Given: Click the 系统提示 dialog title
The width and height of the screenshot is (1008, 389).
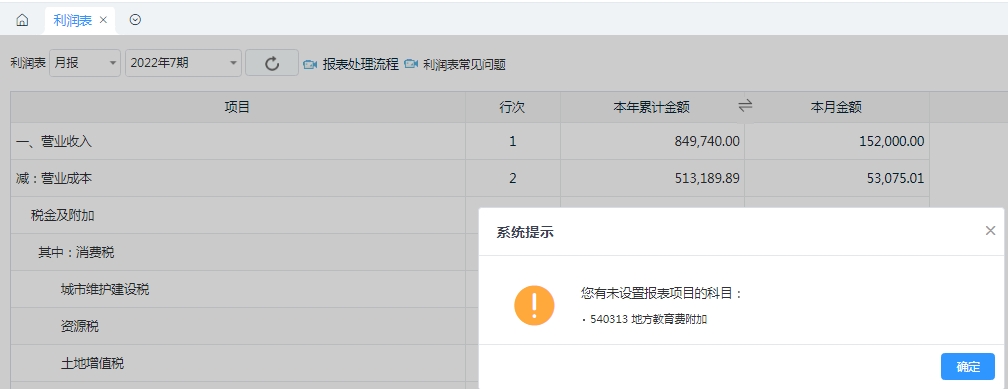Looking at the screenshot, I should 525,233.
